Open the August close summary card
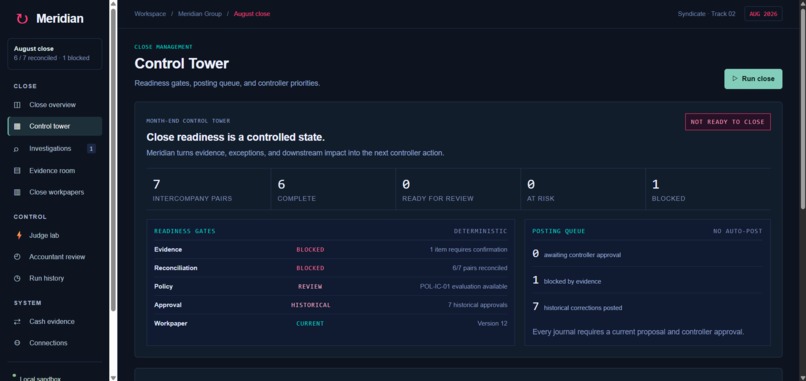This screenshot has height=381, width=806. [x=54, y=53]
